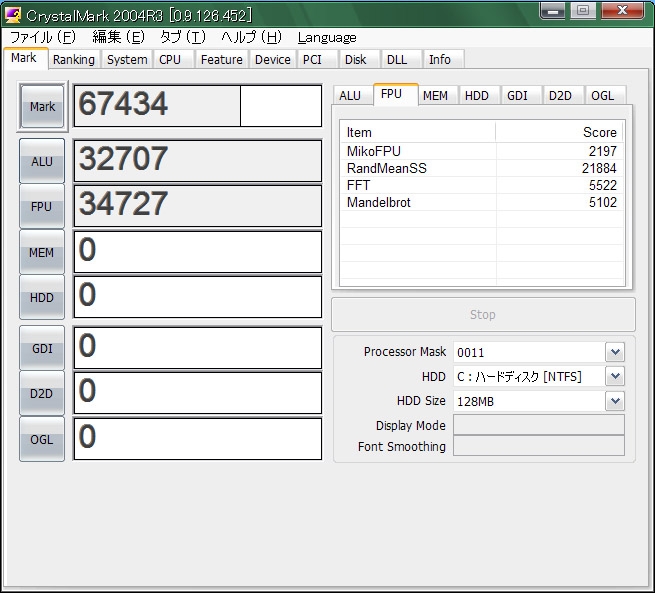Switch to the System tab
This screenshot has height=593, width=655.
click(127, 60)
